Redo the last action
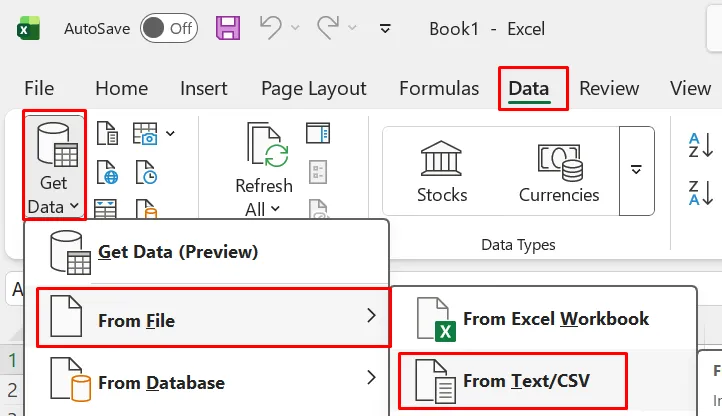Viewport: 722px width, 416px height. 328,28
